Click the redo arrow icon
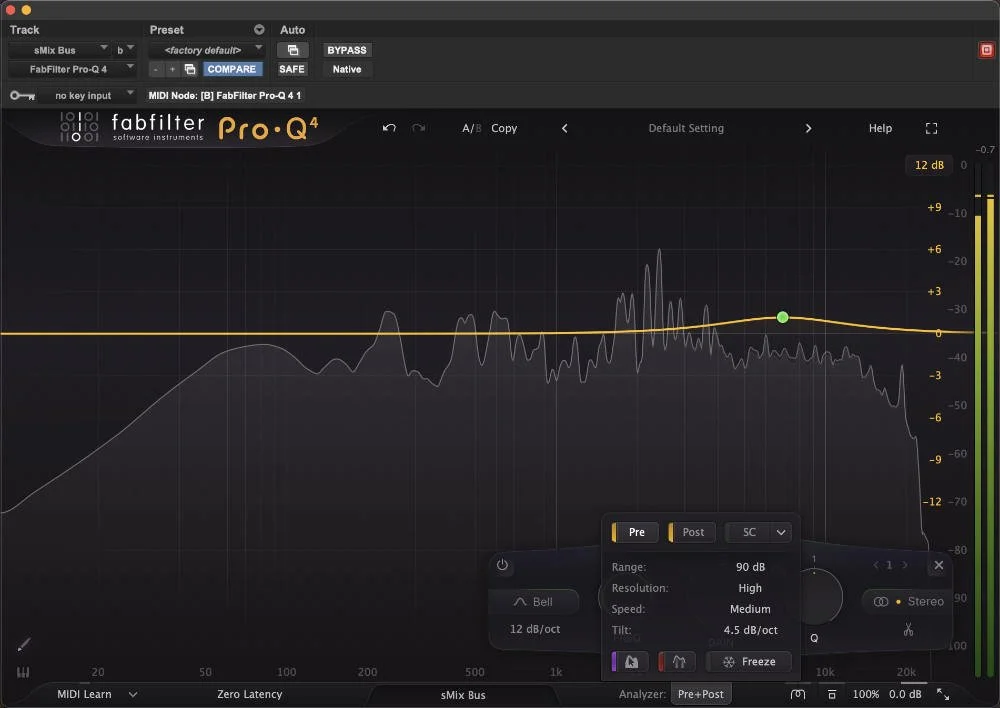The width and height of the screenshot is (1000, 708). (x=418, y=128)
